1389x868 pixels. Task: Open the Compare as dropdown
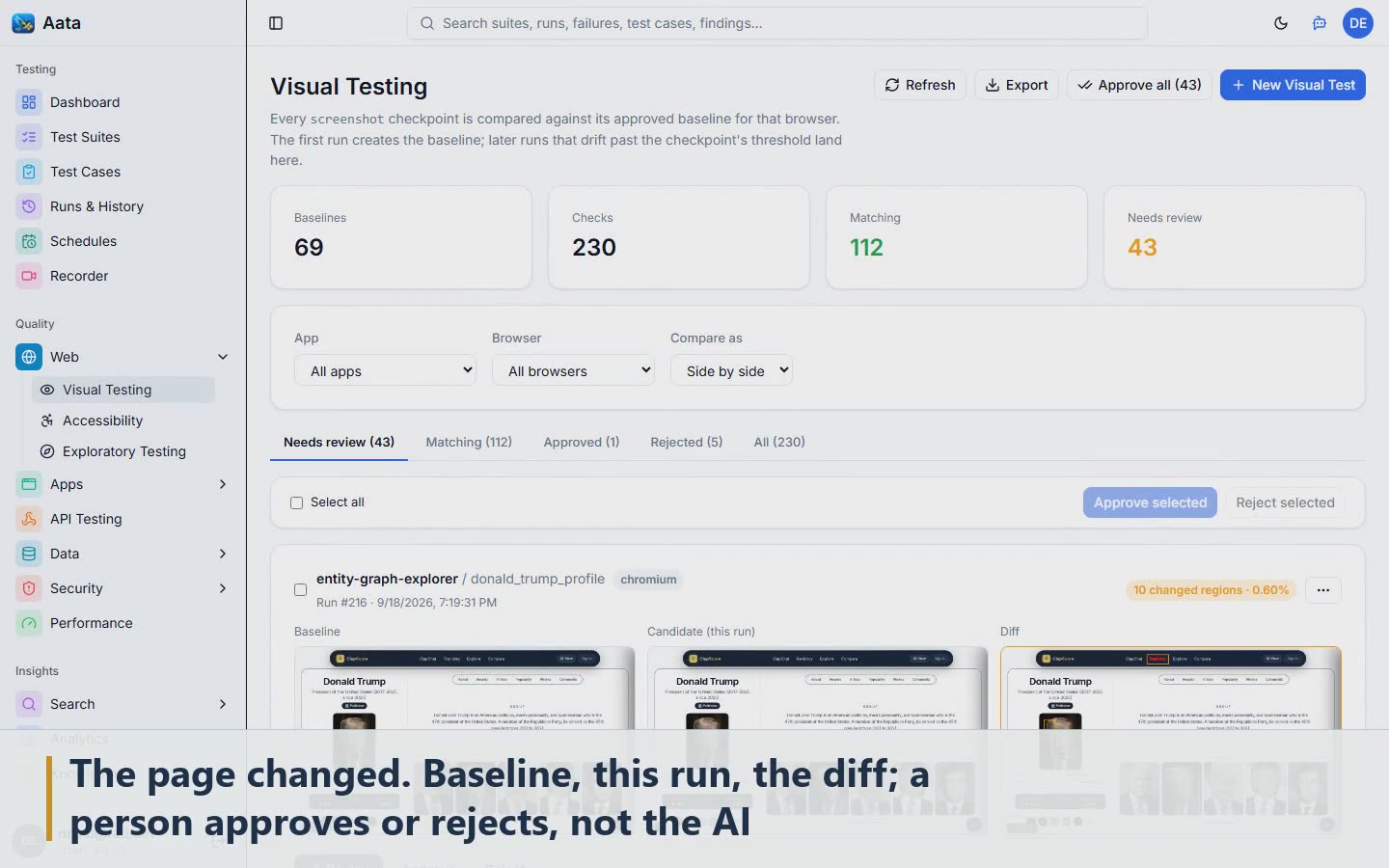click(731, 370)
